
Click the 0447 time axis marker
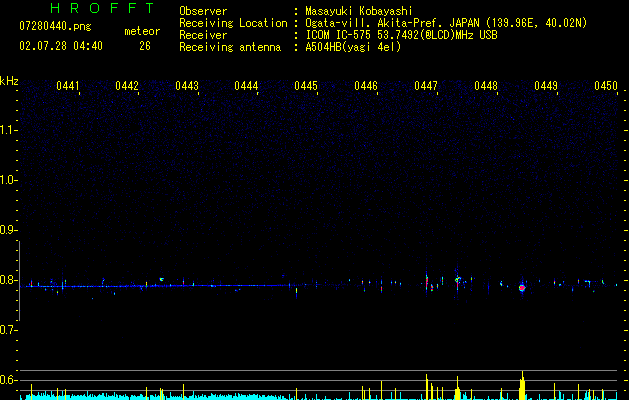pyautogui.click(x=426, y=85)
